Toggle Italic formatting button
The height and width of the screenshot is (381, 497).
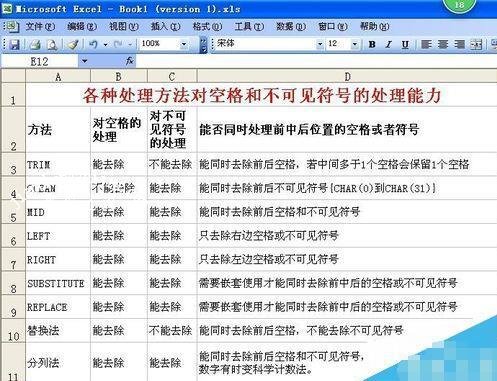click(x=389, y=44)
